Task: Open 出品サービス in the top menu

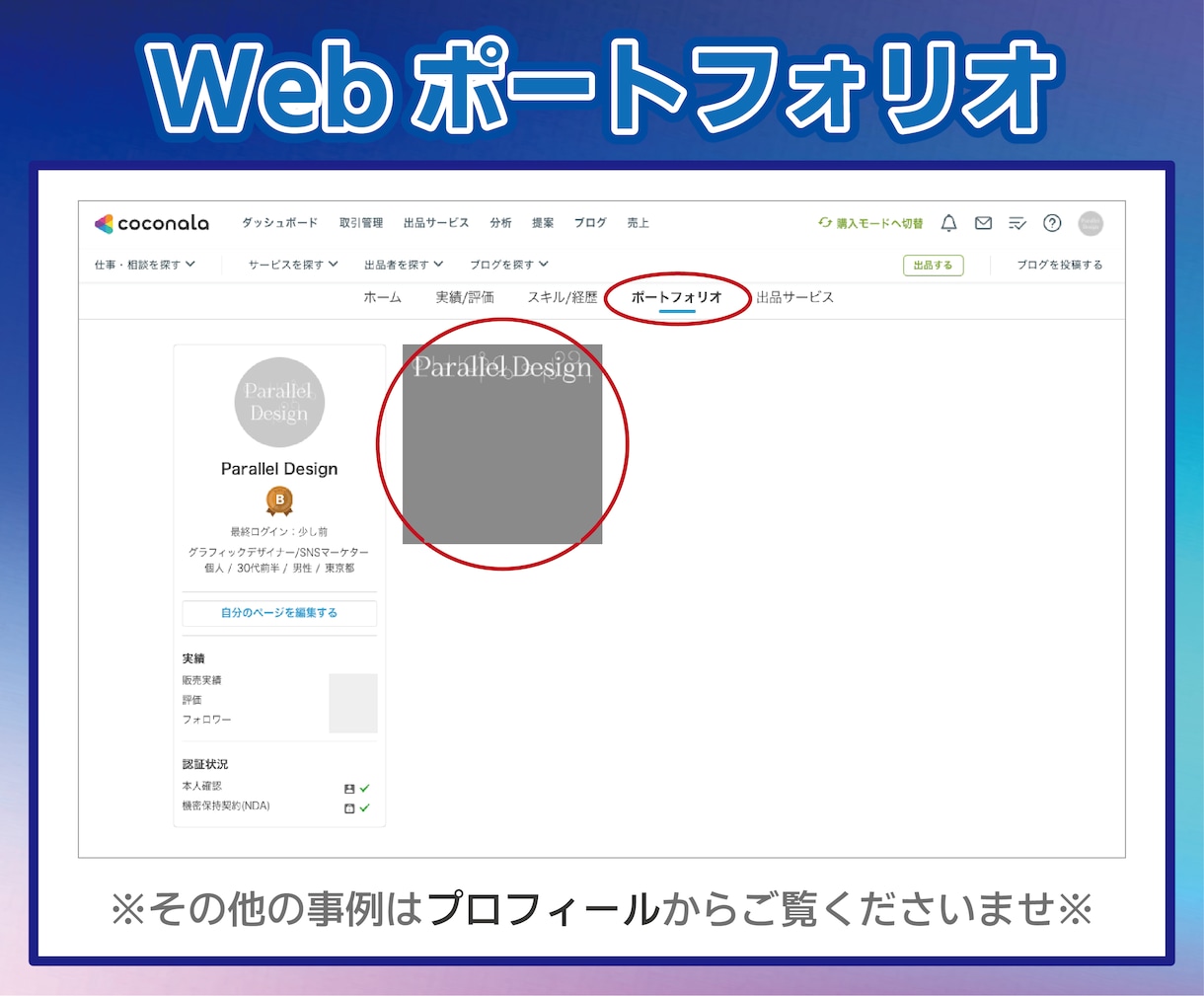Action: pos(436,223)
